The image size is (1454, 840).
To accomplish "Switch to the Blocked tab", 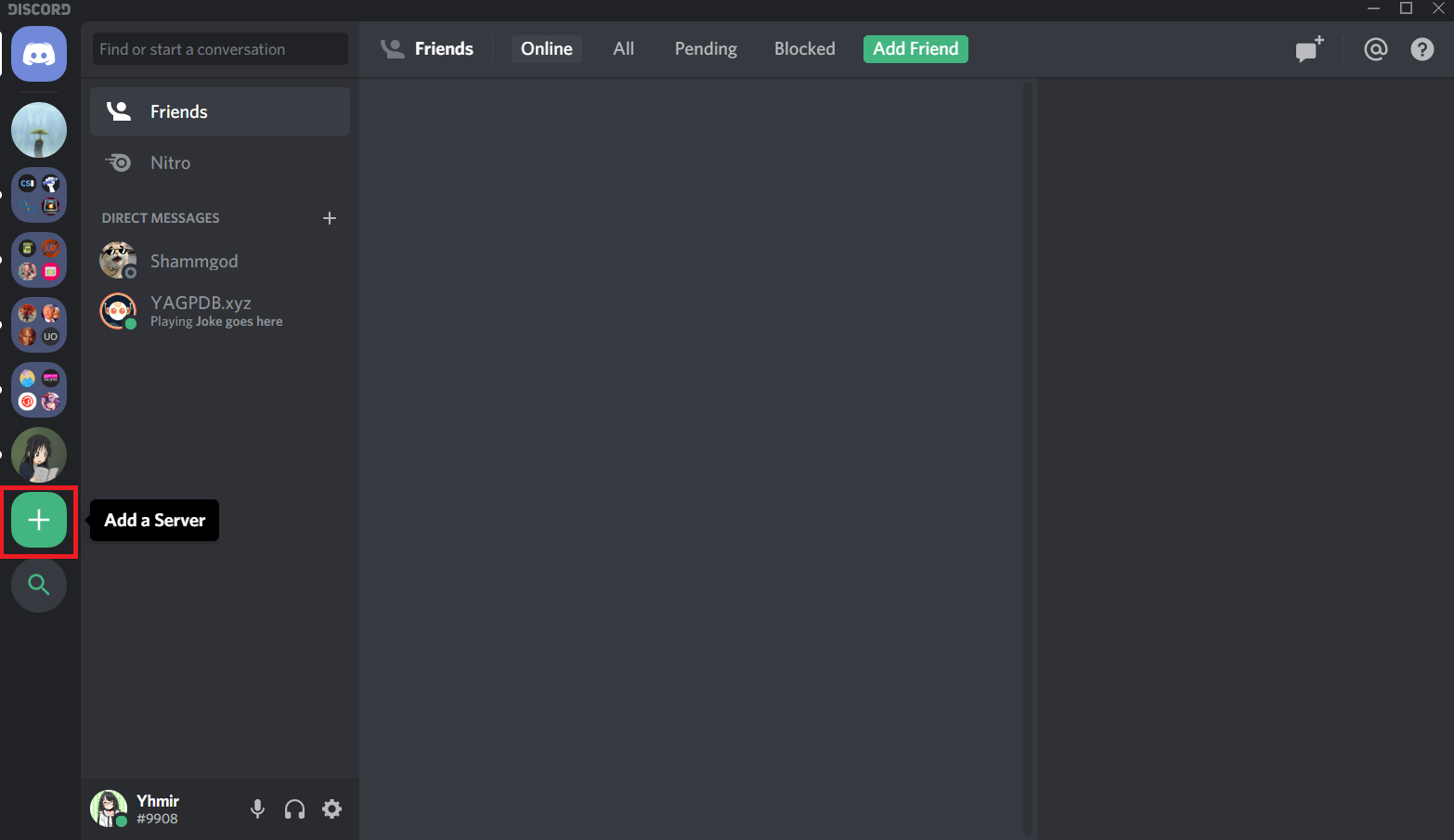I will 804,49.
